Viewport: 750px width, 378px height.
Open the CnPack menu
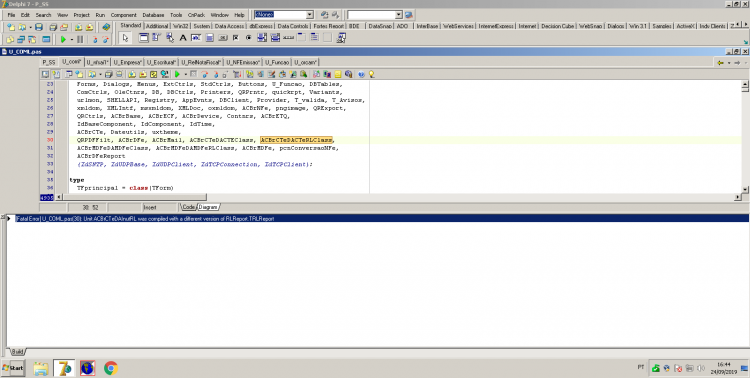pyautogui.click(x=196, y=15)
